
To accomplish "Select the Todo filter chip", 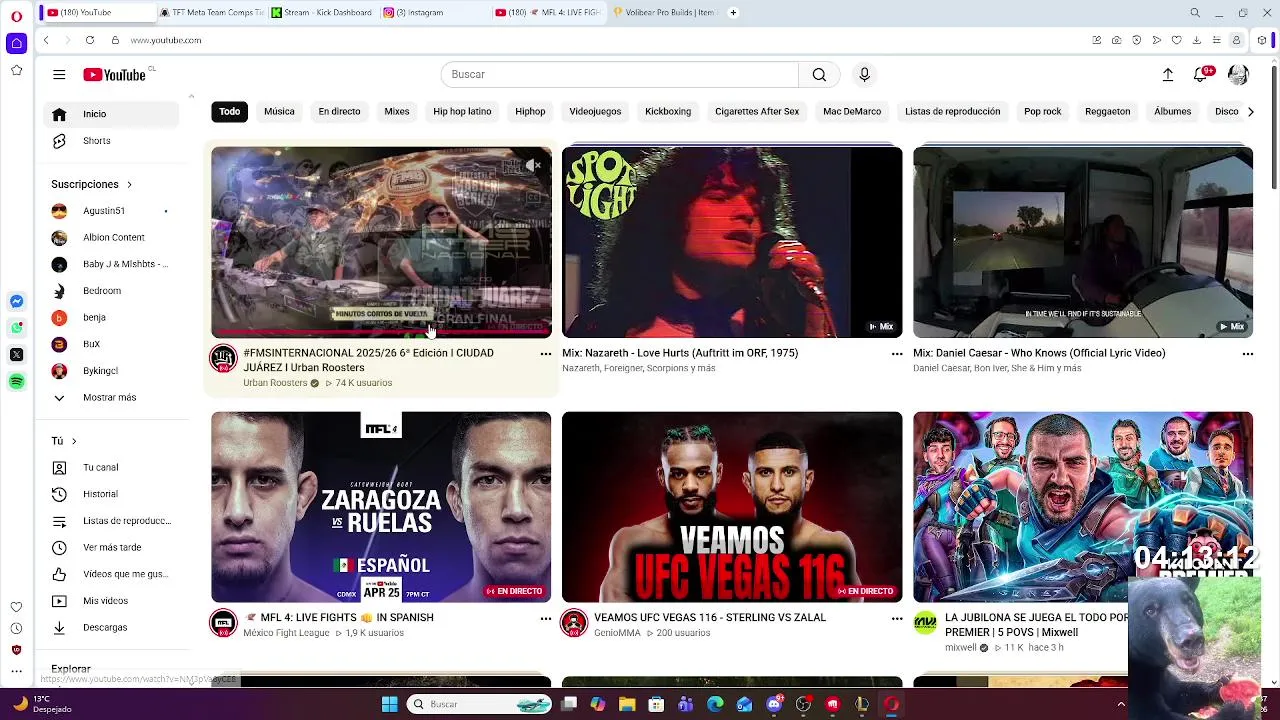I will pos(230,112).
